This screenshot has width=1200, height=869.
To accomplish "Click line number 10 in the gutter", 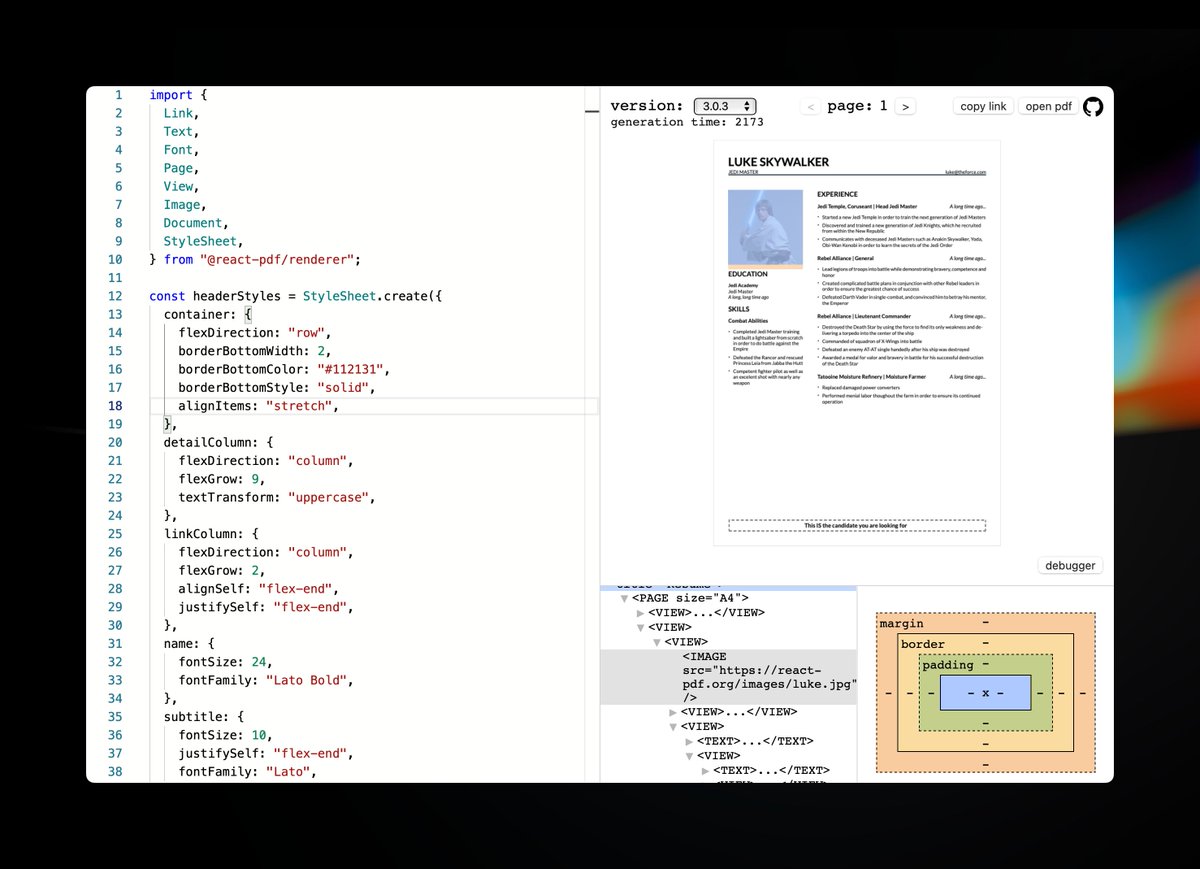I will click(x=118, y=259).
